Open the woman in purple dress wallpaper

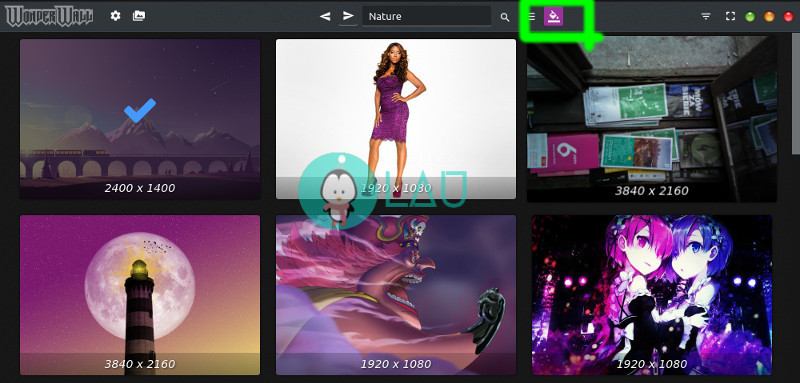396,119
